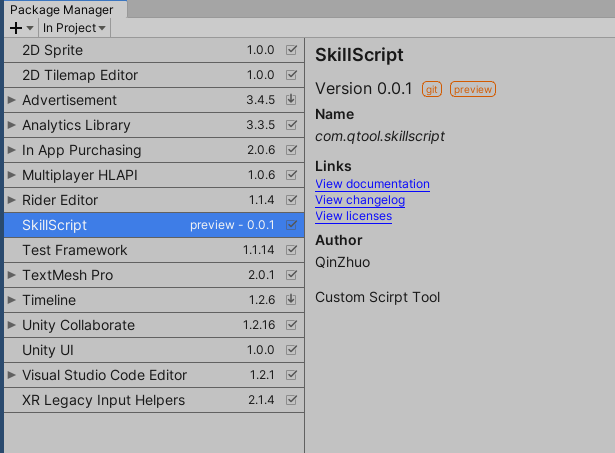This screenshot has width=615, height=453.
Task: Expand the Visual Studio Code Editor versions
Action: point(12,375)
